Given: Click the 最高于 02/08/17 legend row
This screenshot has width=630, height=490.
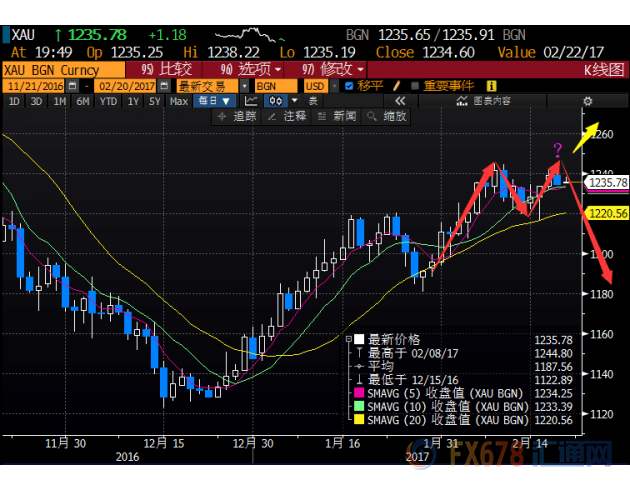Looking at the screenshot, I should pyautogui.click(x=463, y=353).
